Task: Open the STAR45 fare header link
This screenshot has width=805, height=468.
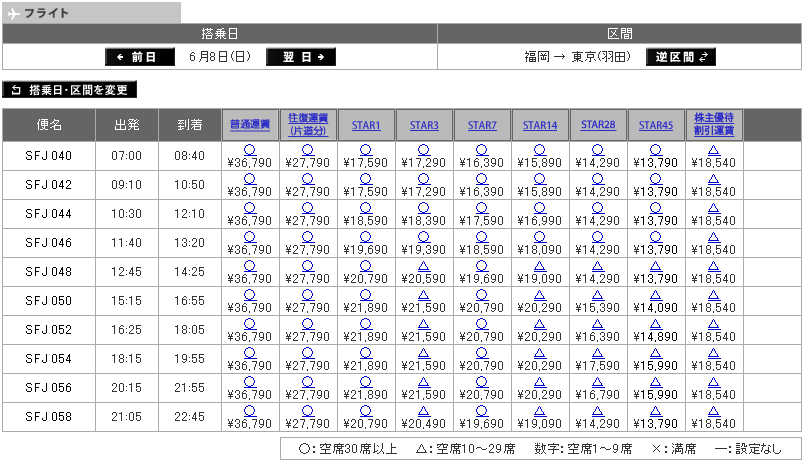Action: (x=656, y=125)
